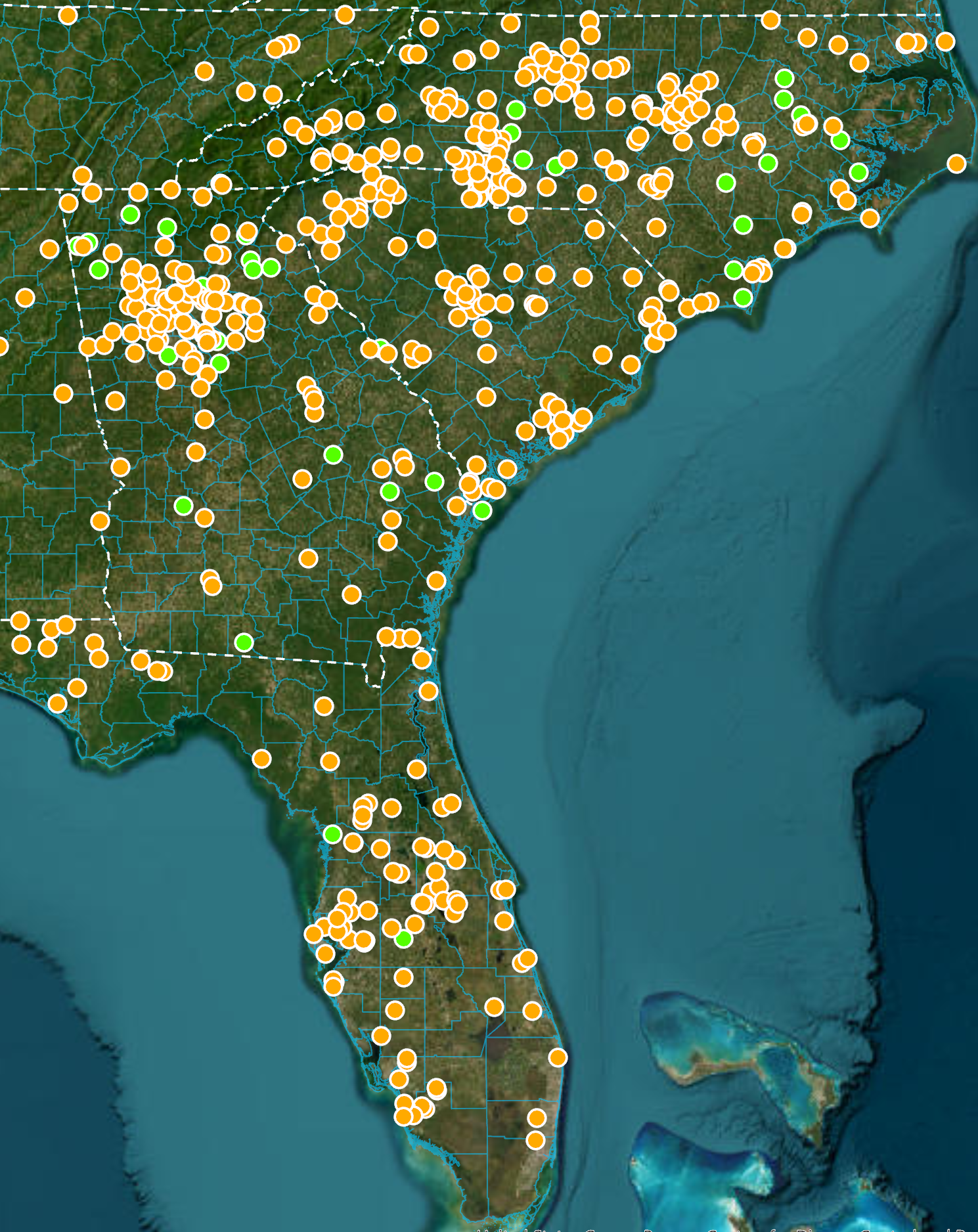Select the green marker in central Florida
The height and width of the screenshot is (1232, 978).
pos(403,938)
